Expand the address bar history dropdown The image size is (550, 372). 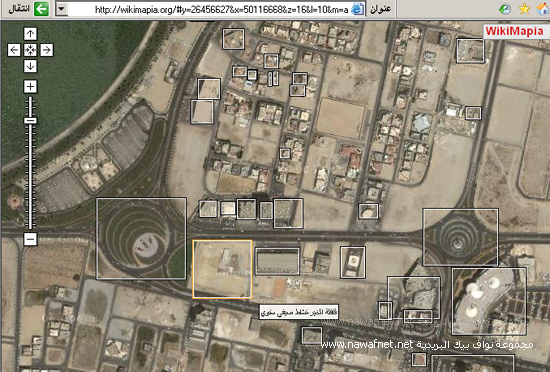point(61,9)
